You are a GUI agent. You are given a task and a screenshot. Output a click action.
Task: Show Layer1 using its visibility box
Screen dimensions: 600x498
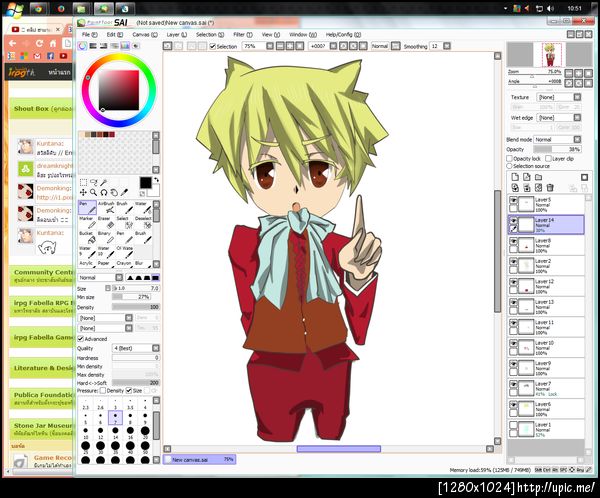pyautogui.click(x=513, y=425)
